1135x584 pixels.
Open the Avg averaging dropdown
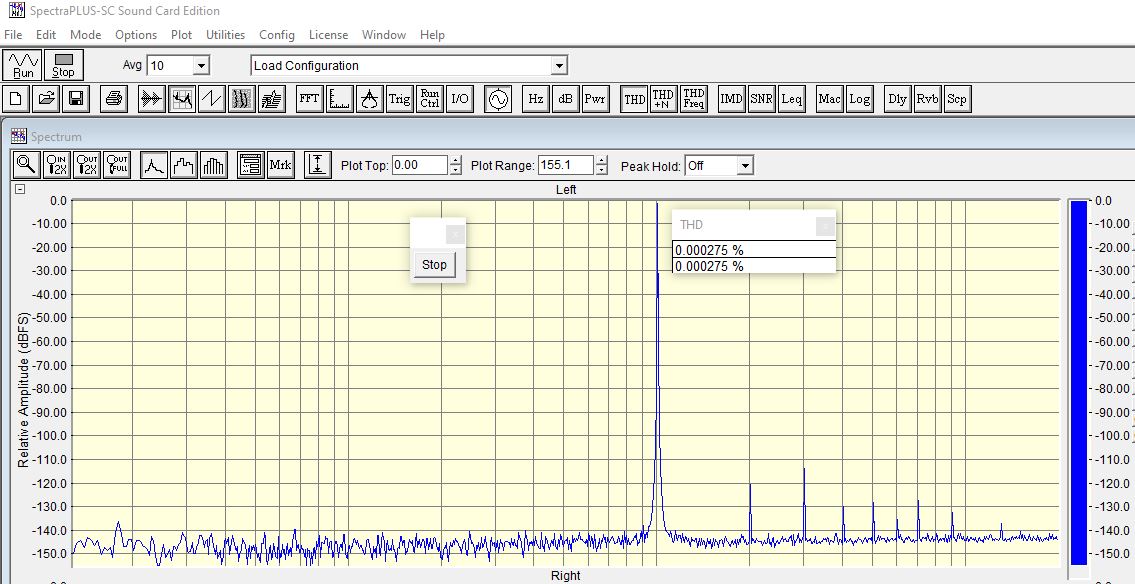[202, 66]
